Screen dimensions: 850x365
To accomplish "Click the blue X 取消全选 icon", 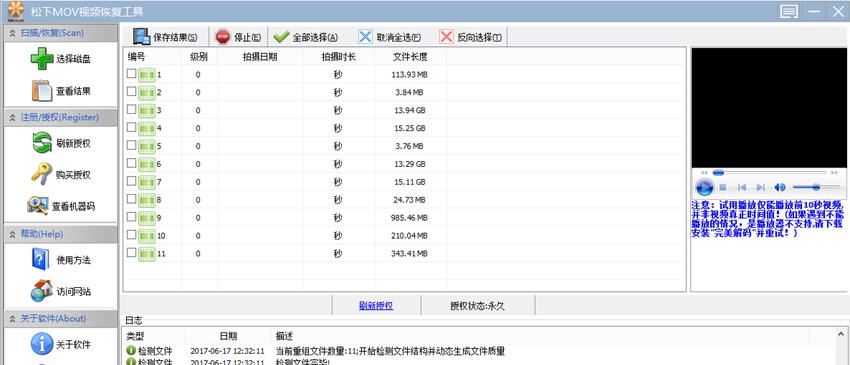I will pyautogui.click(x=366, y=37).
